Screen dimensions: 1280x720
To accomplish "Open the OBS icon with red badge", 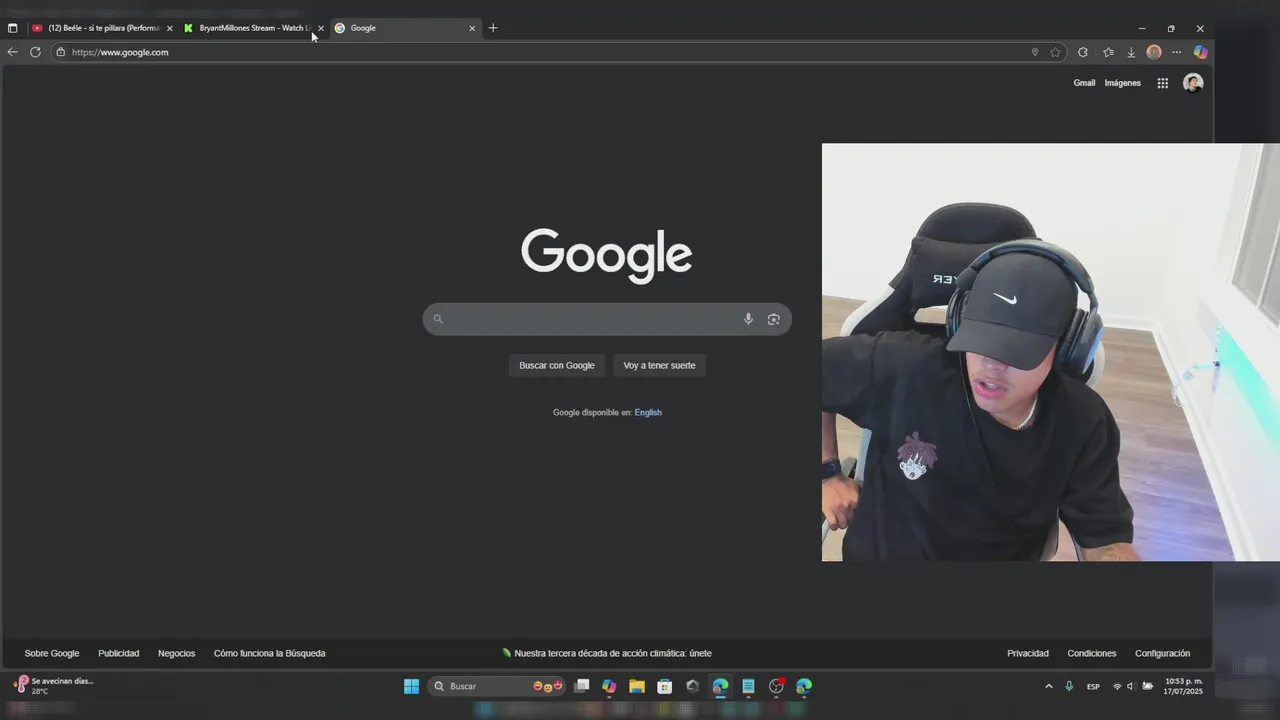I will (x=777, y=686).
